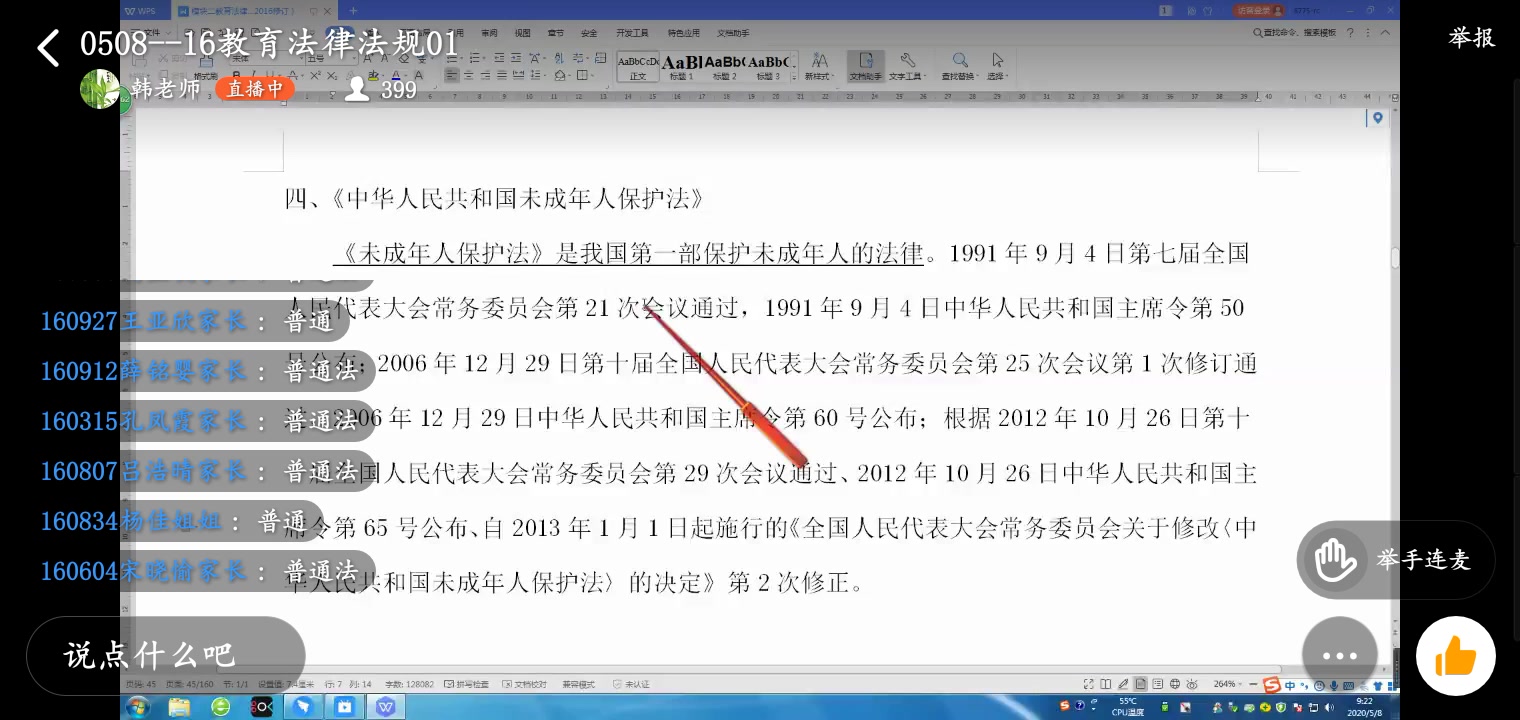This screenshot has height=720, width=1520.
Task: Click the WPS home tab
Action: point(145,11)
